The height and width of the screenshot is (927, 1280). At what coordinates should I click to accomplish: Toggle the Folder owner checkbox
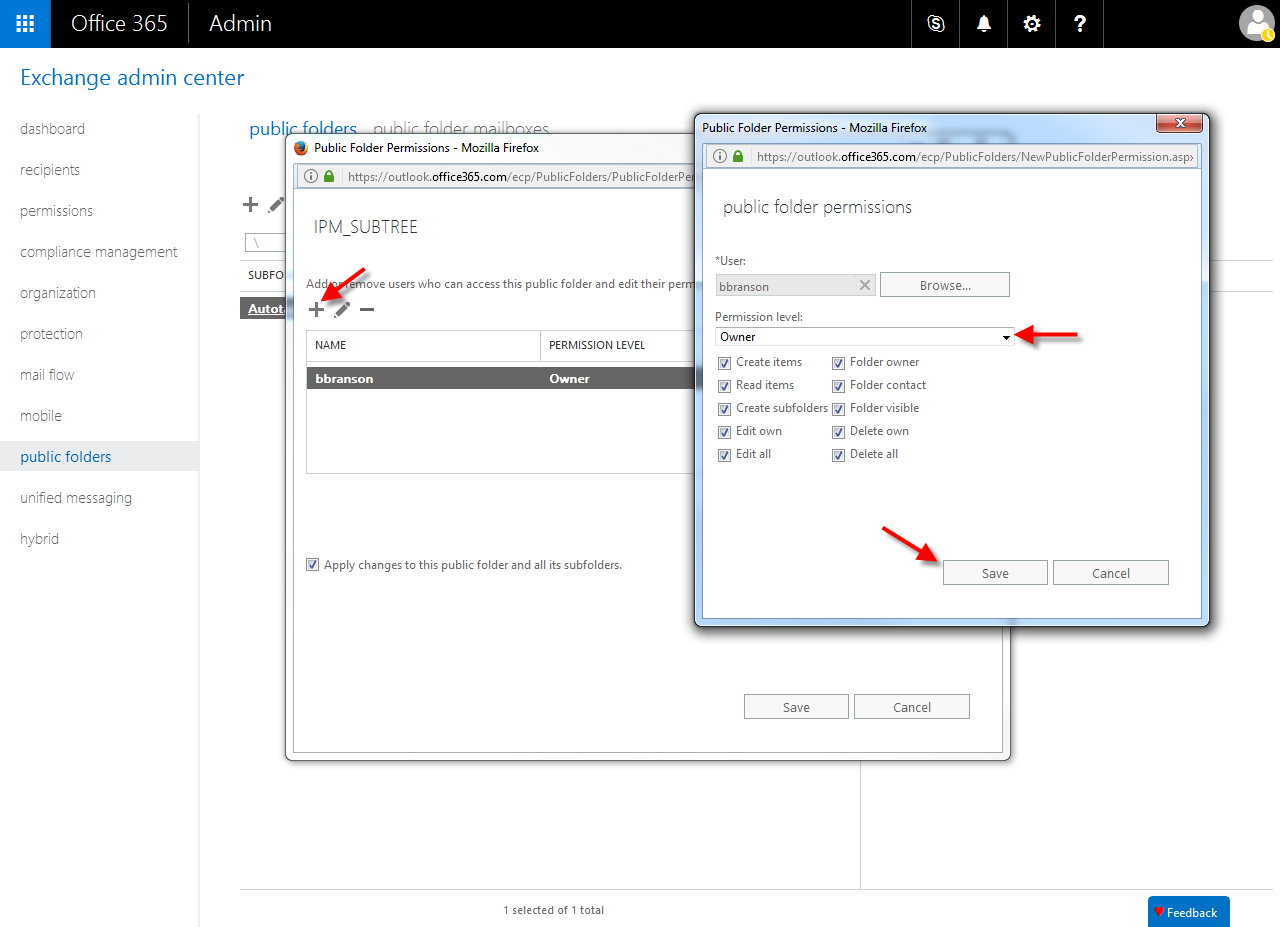pyautogui.click(x=839, y=362)
